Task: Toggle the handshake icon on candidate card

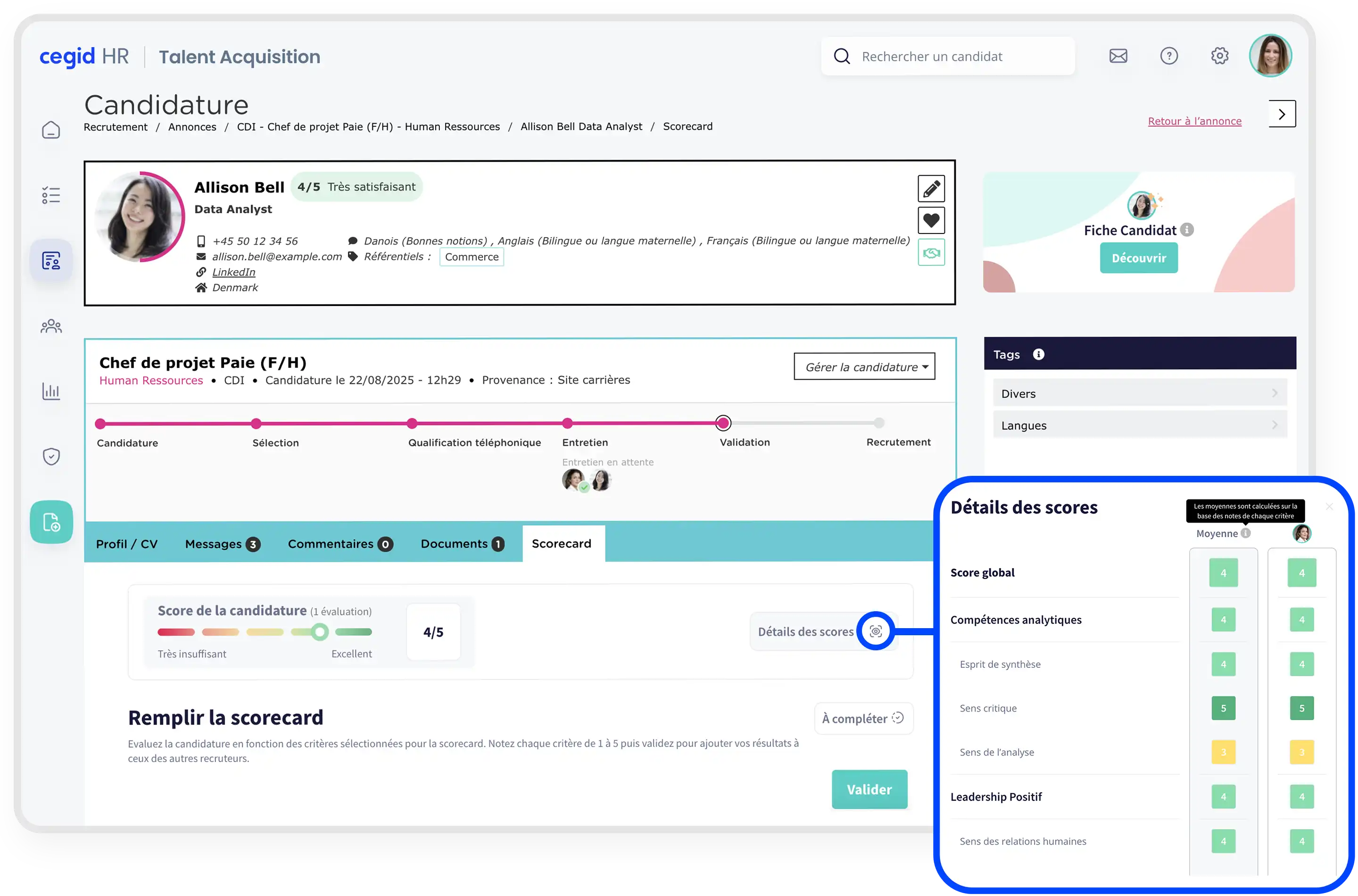Action: 931,253
